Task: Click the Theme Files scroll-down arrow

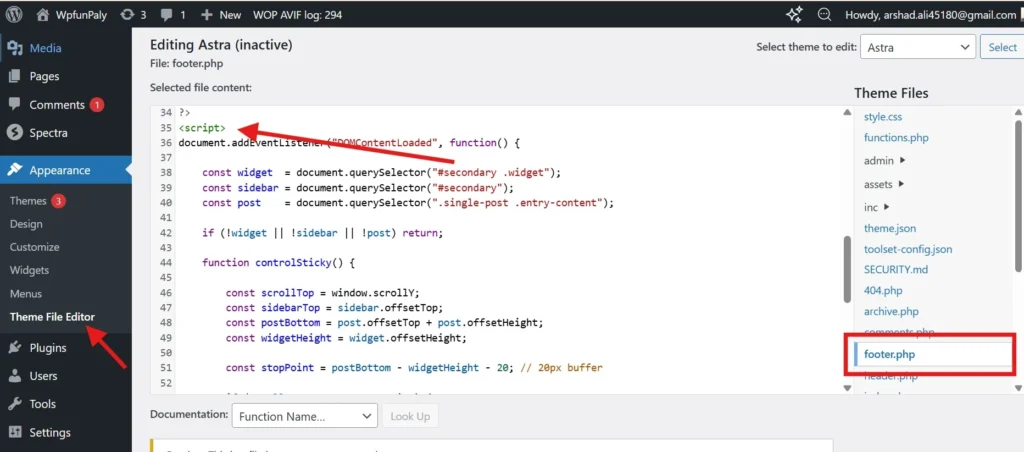Action: click(1017, 387)
